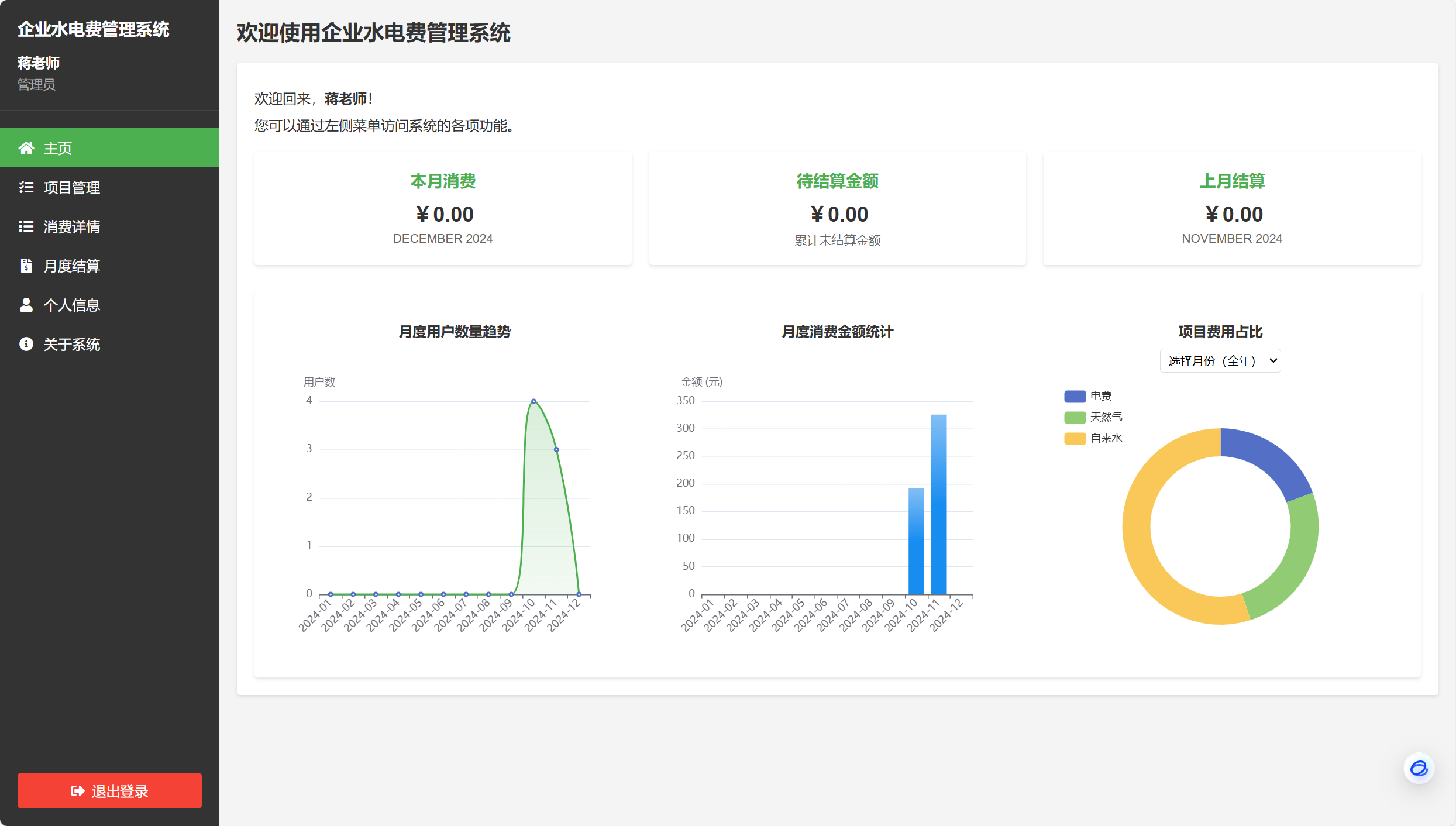The height and width of the screenshot is (826, 1456).
Task: Click the red 退出登录 button
Action: [x=109, y=791]
